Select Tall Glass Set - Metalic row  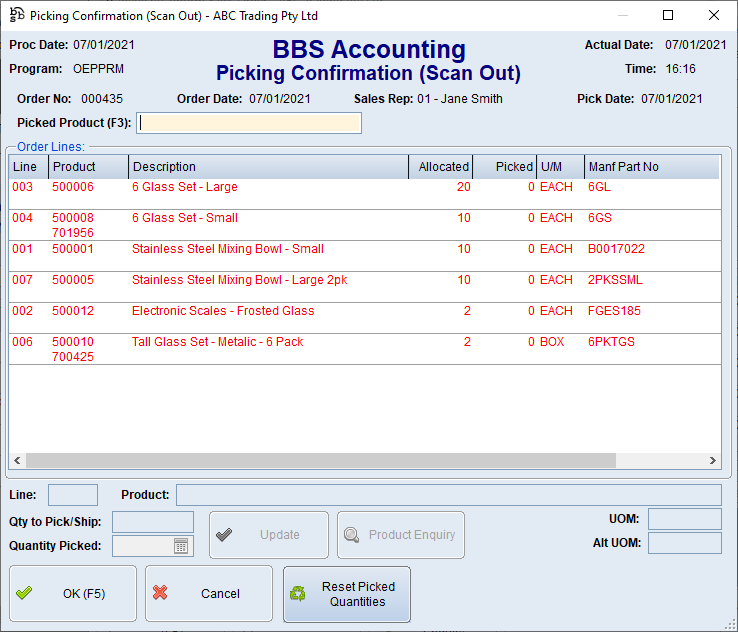click(x=217, y=343)
